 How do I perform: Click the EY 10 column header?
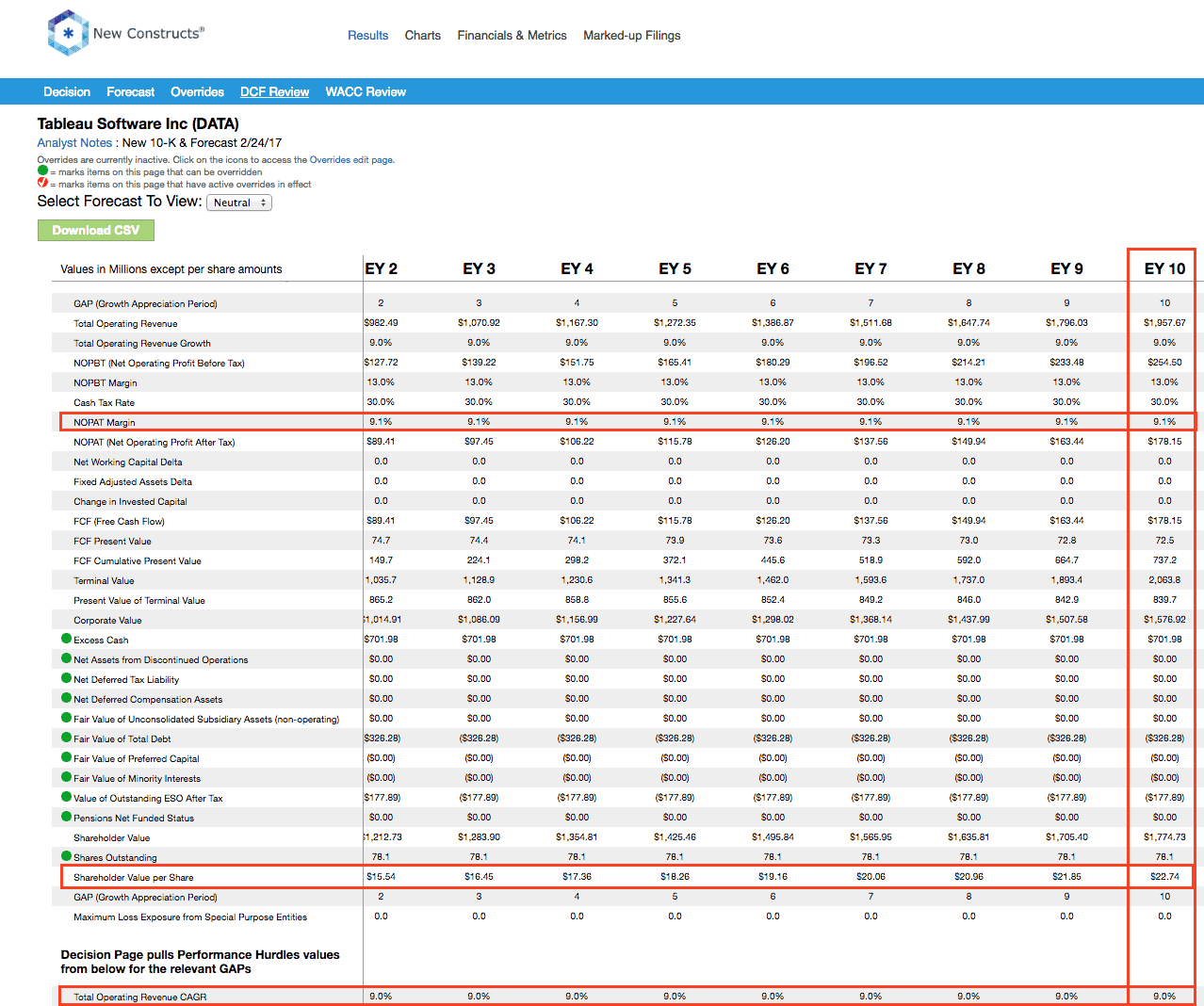click(x=1165, y=268)
